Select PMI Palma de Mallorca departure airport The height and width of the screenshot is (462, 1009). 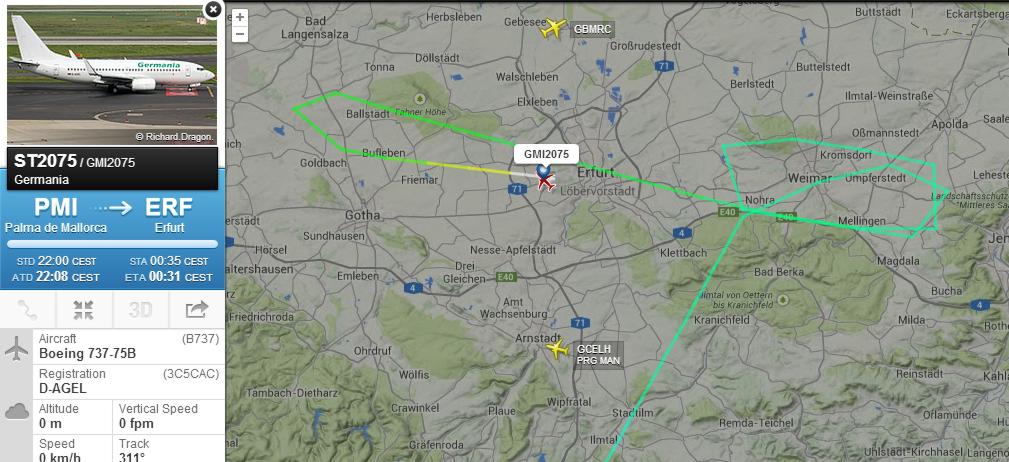tap(56, 215)
